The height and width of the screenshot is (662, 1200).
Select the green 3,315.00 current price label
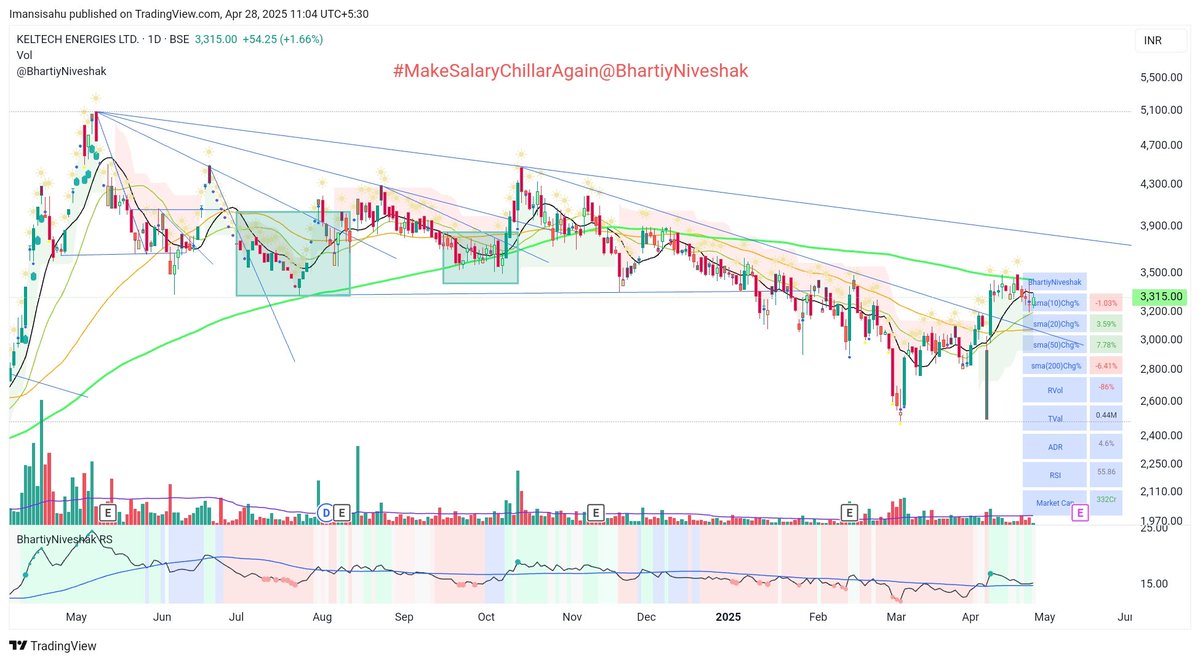1159,297
